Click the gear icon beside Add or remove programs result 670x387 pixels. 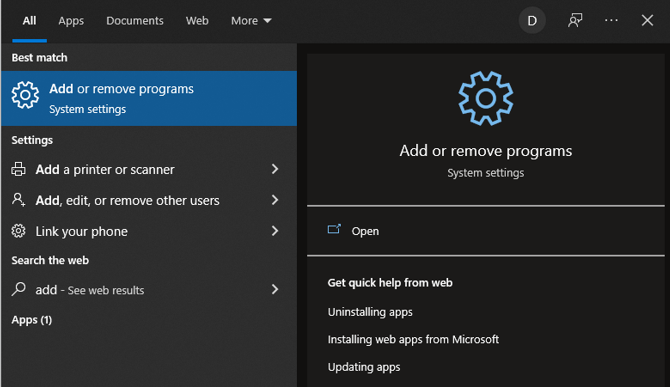click(x=25, y=95)
